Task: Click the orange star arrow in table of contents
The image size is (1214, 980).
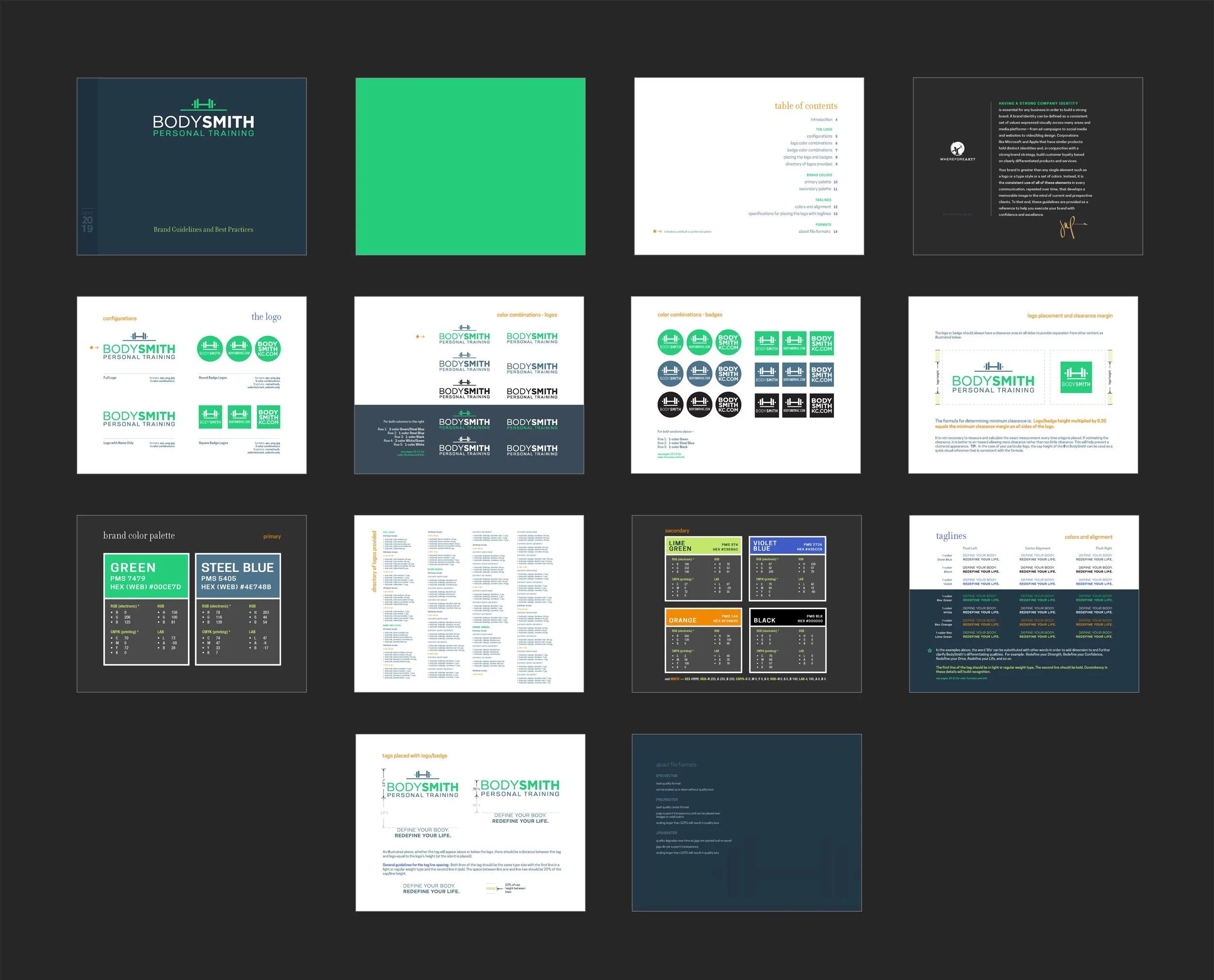Action: (x=657, y=231)
